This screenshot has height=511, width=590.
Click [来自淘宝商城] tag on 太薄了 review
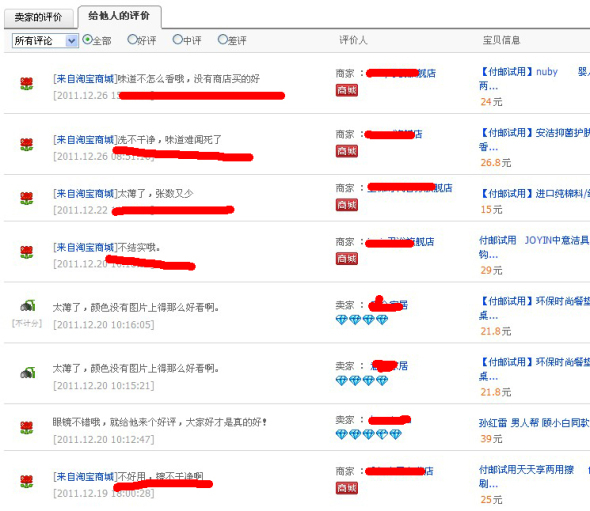(x=85, y=193)
